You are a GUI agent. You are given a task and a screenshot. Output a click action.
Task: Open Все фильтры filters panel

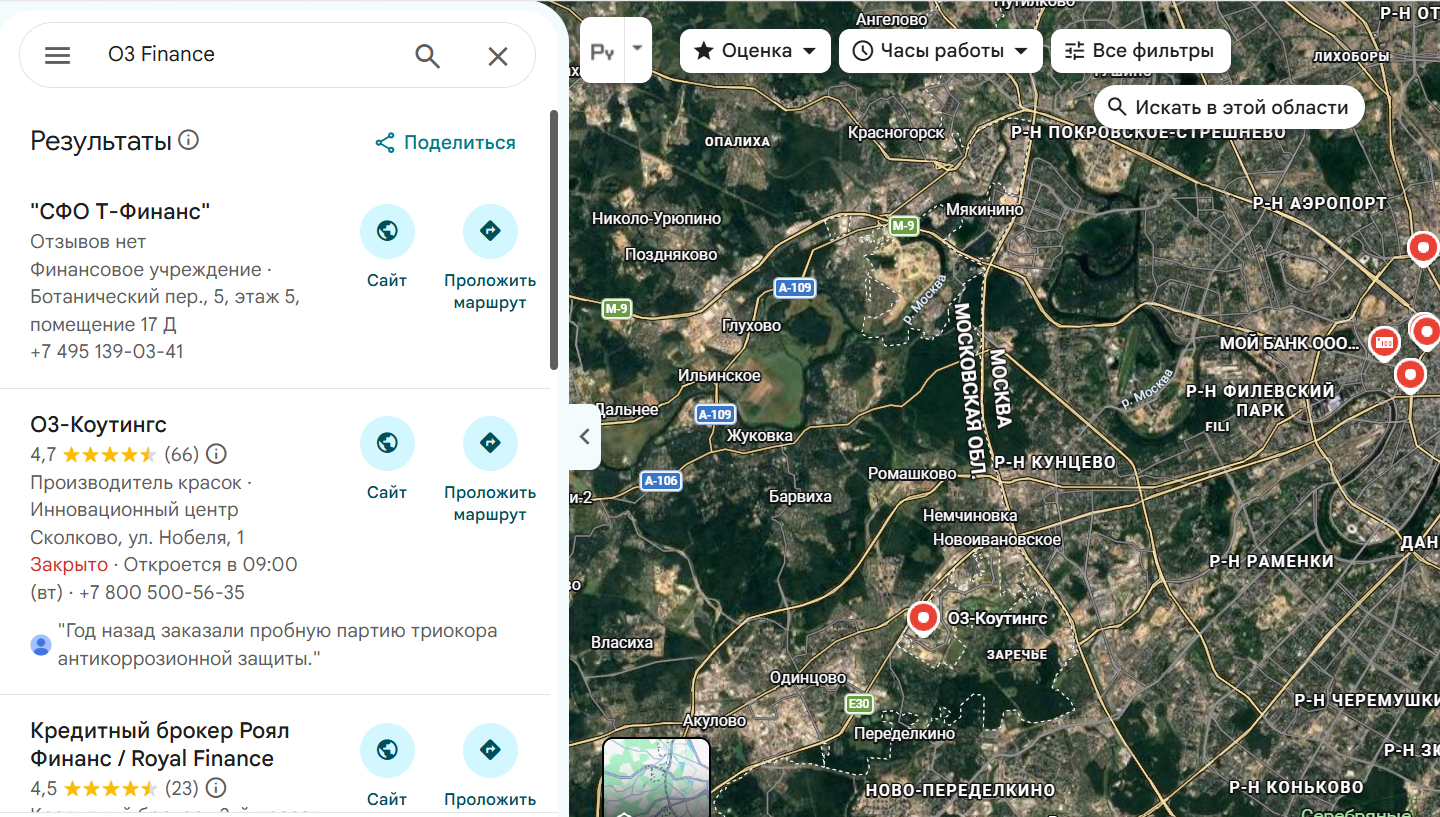1140,51
